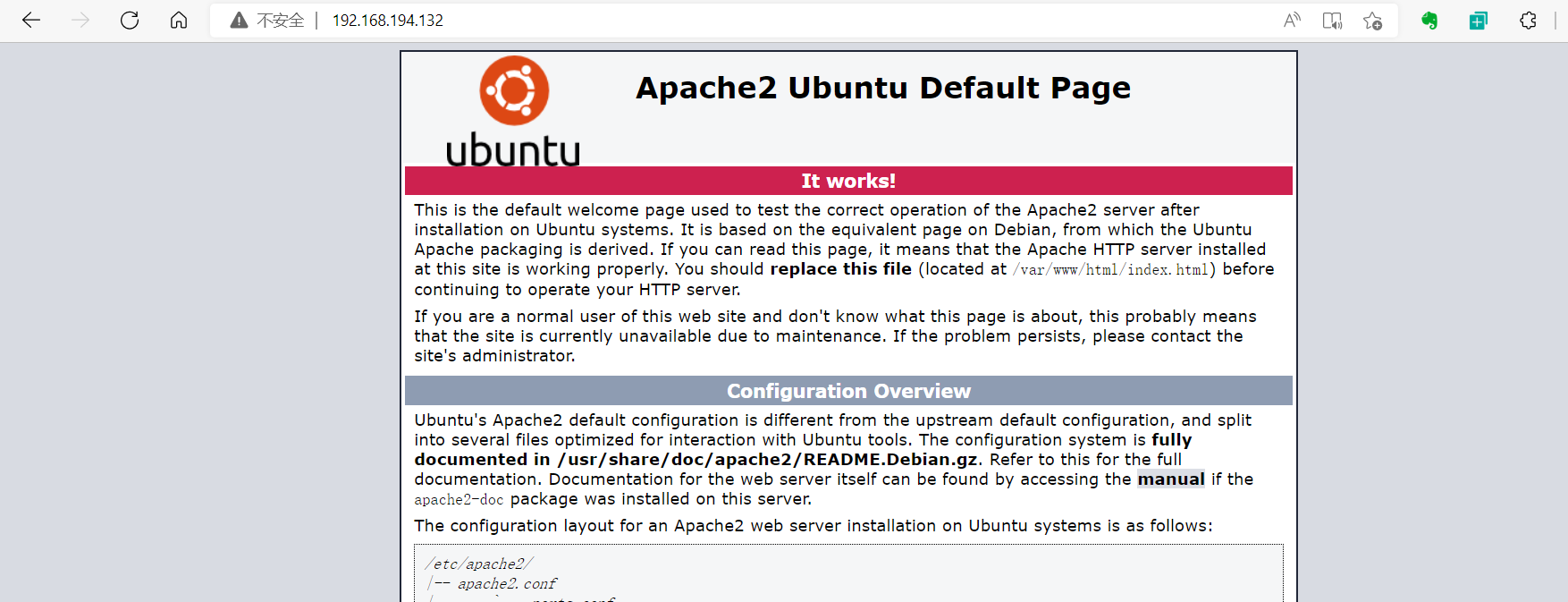Click the "apache2-doc" package name

pos(459,500)
